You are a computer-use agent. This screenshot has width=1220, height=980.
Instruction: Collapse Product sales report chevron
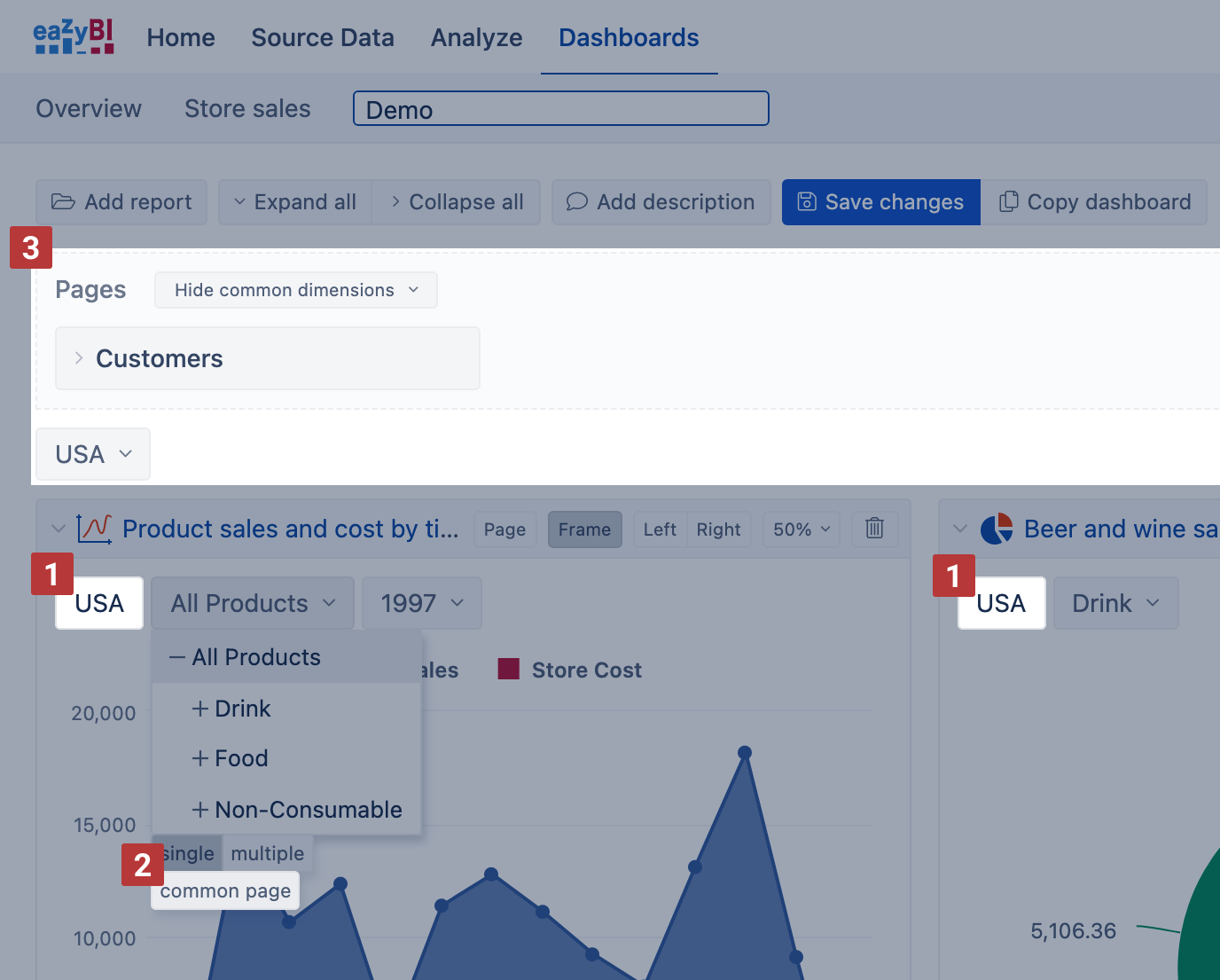(x=59, y=529)
